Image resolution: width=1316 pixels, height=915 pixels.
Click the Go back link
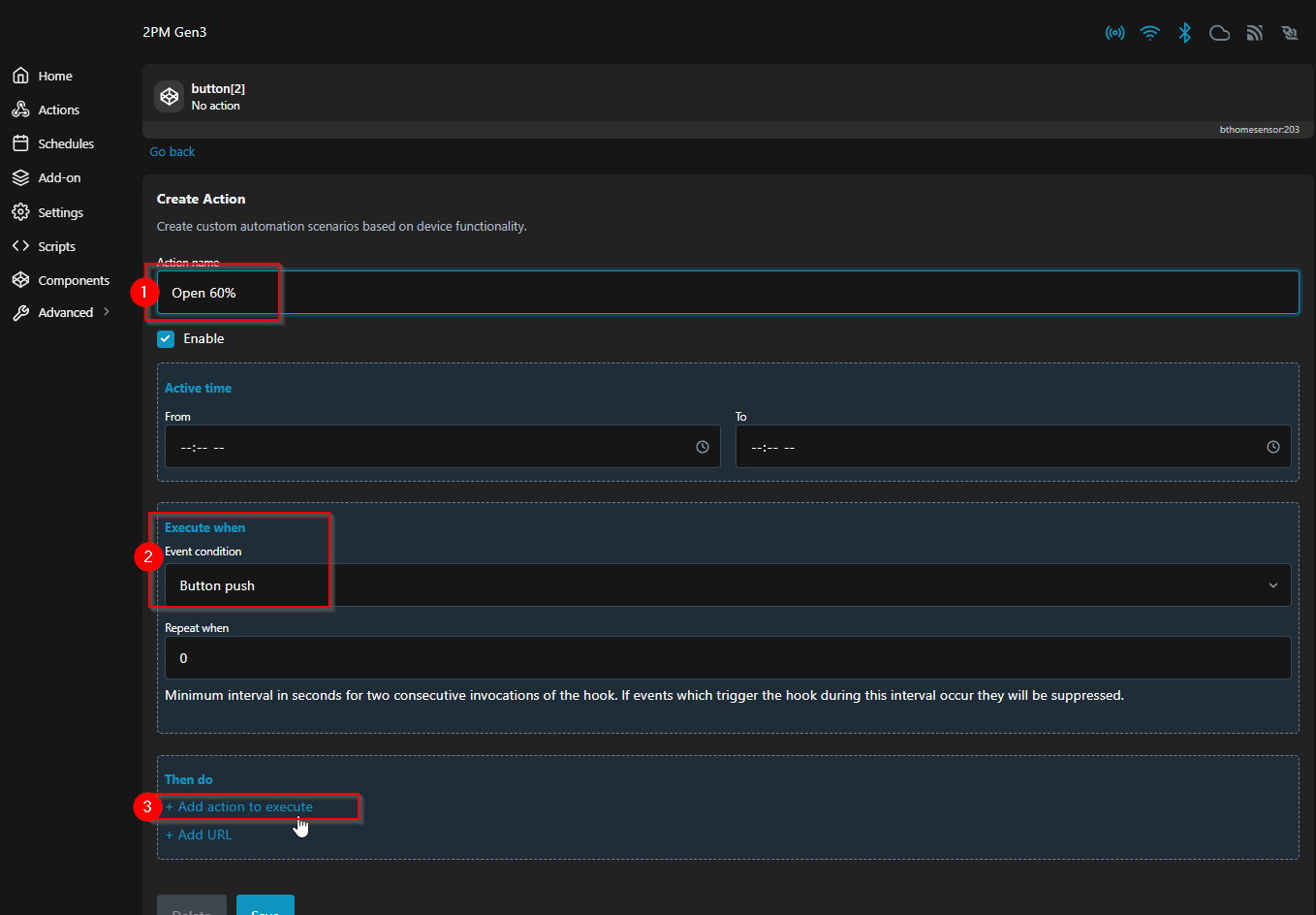click(x=172, y=152)
